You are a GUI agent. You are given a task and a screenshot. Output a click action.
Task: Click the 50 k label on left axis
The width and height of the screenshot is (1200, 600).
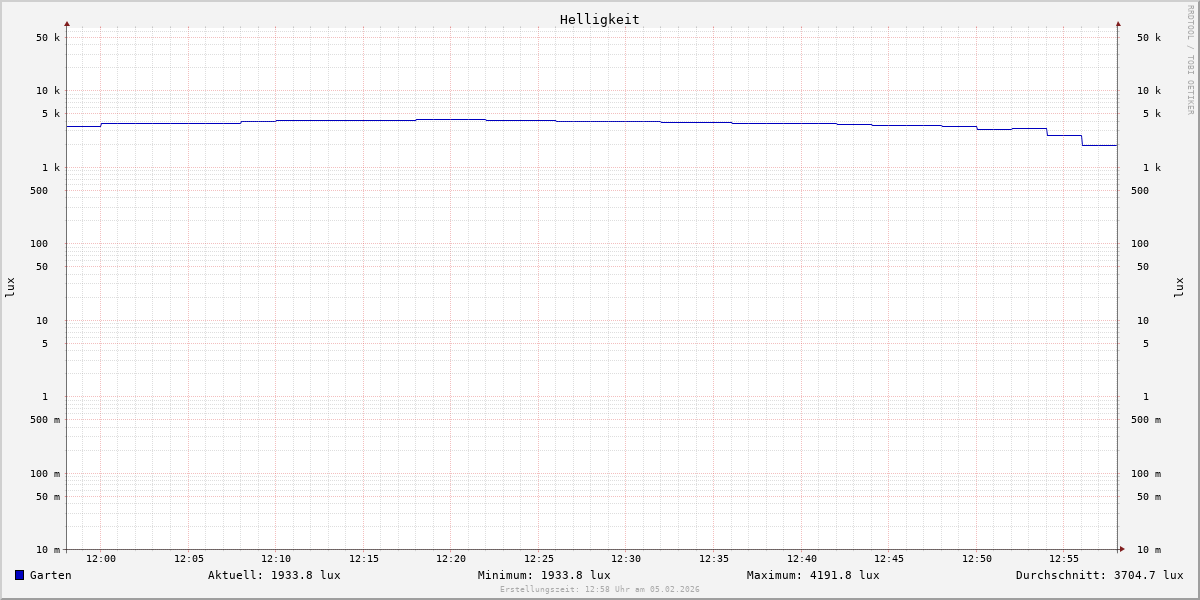48,38
